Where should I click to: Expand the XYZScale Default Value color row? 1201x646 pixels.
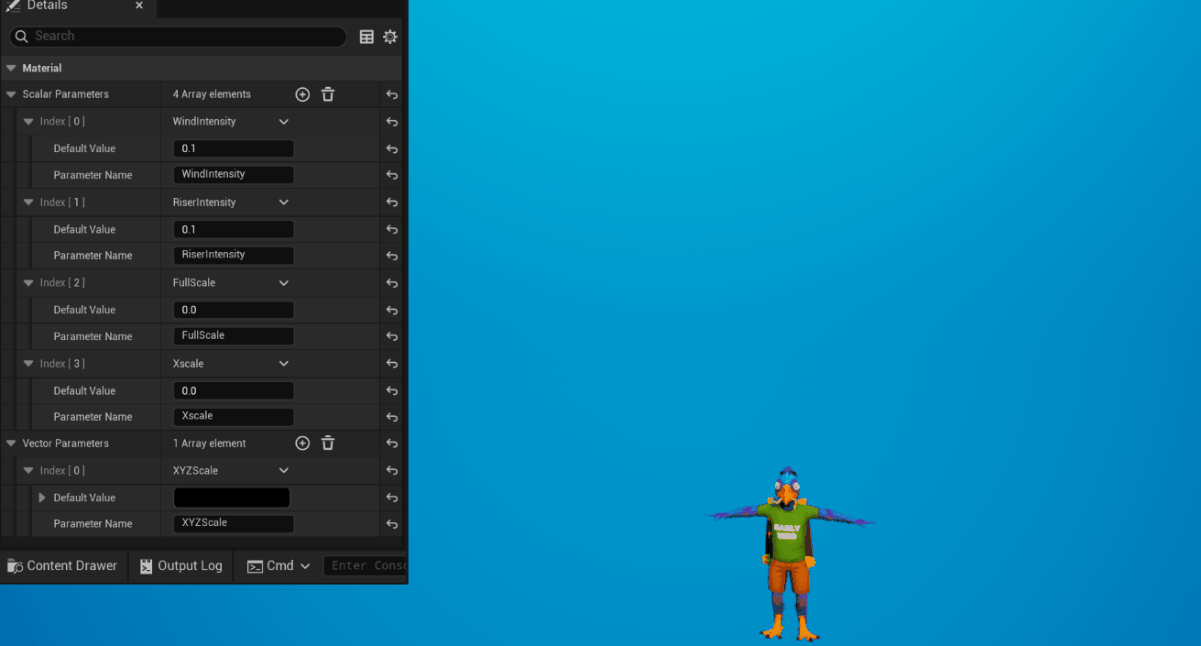click(x=42, y=497)
